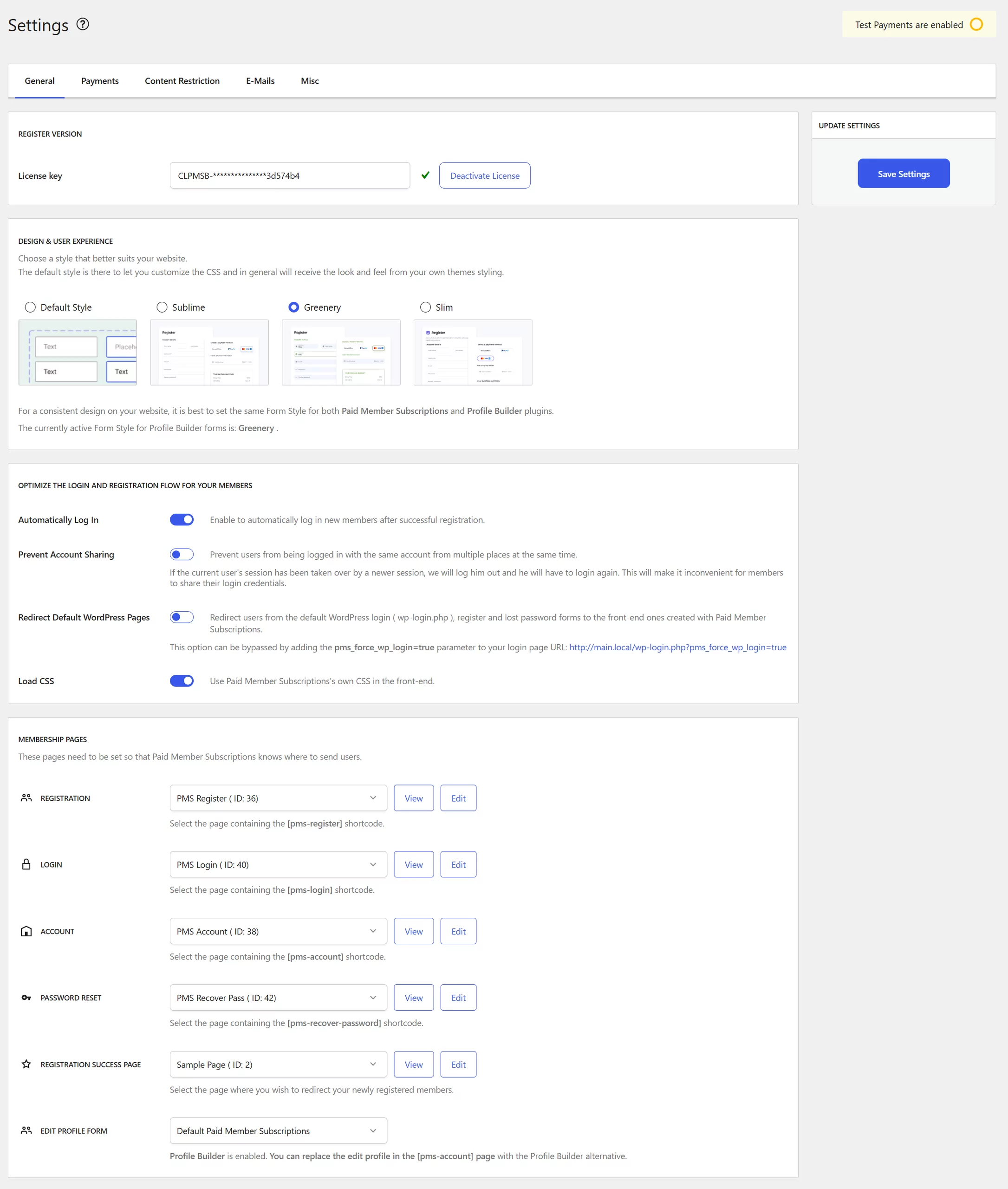Click the Edit Profile Form people icon

point(26,1130)
